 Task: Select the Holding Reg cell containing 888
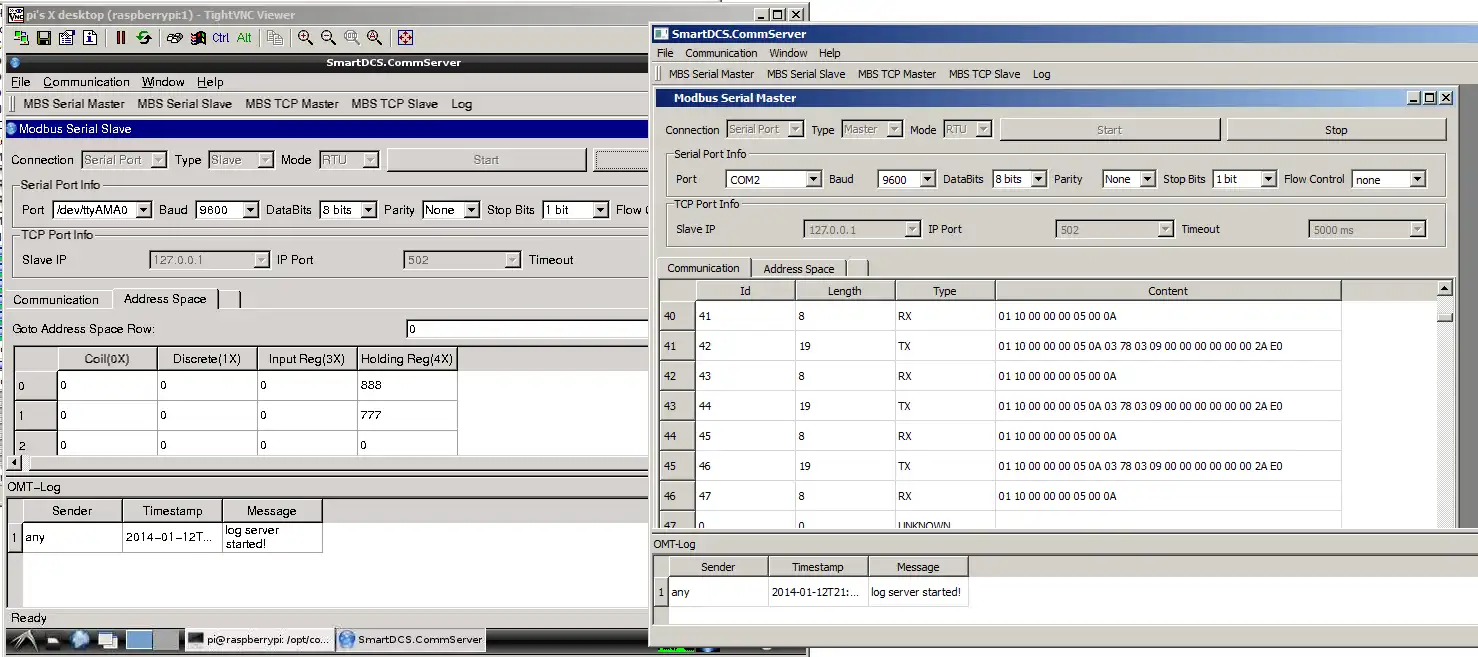click(407, 385)
